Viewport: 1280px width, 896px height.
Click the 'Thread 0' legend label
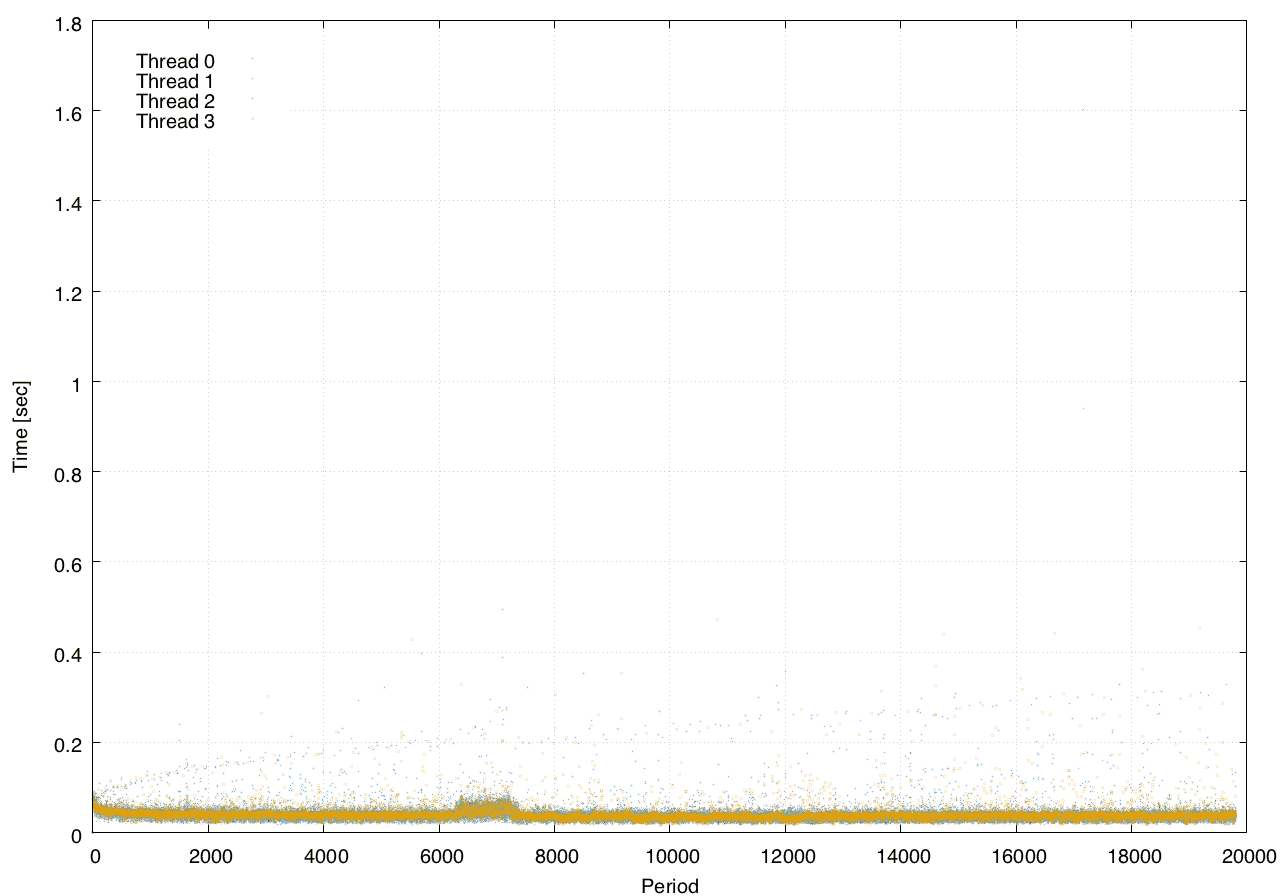click(175, 62)
